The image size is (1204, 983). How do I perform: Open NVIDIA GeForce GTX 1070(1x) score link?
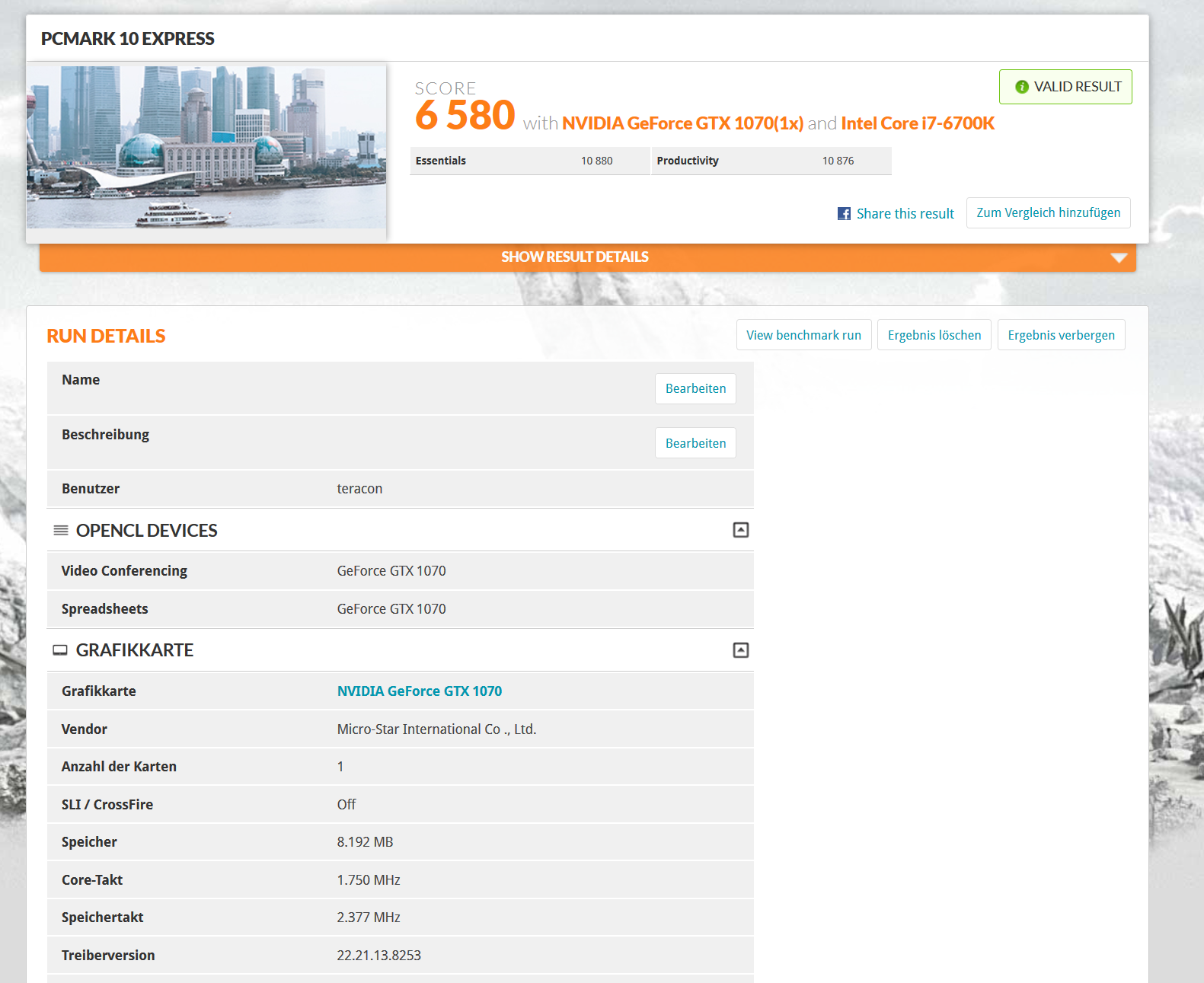682,123
